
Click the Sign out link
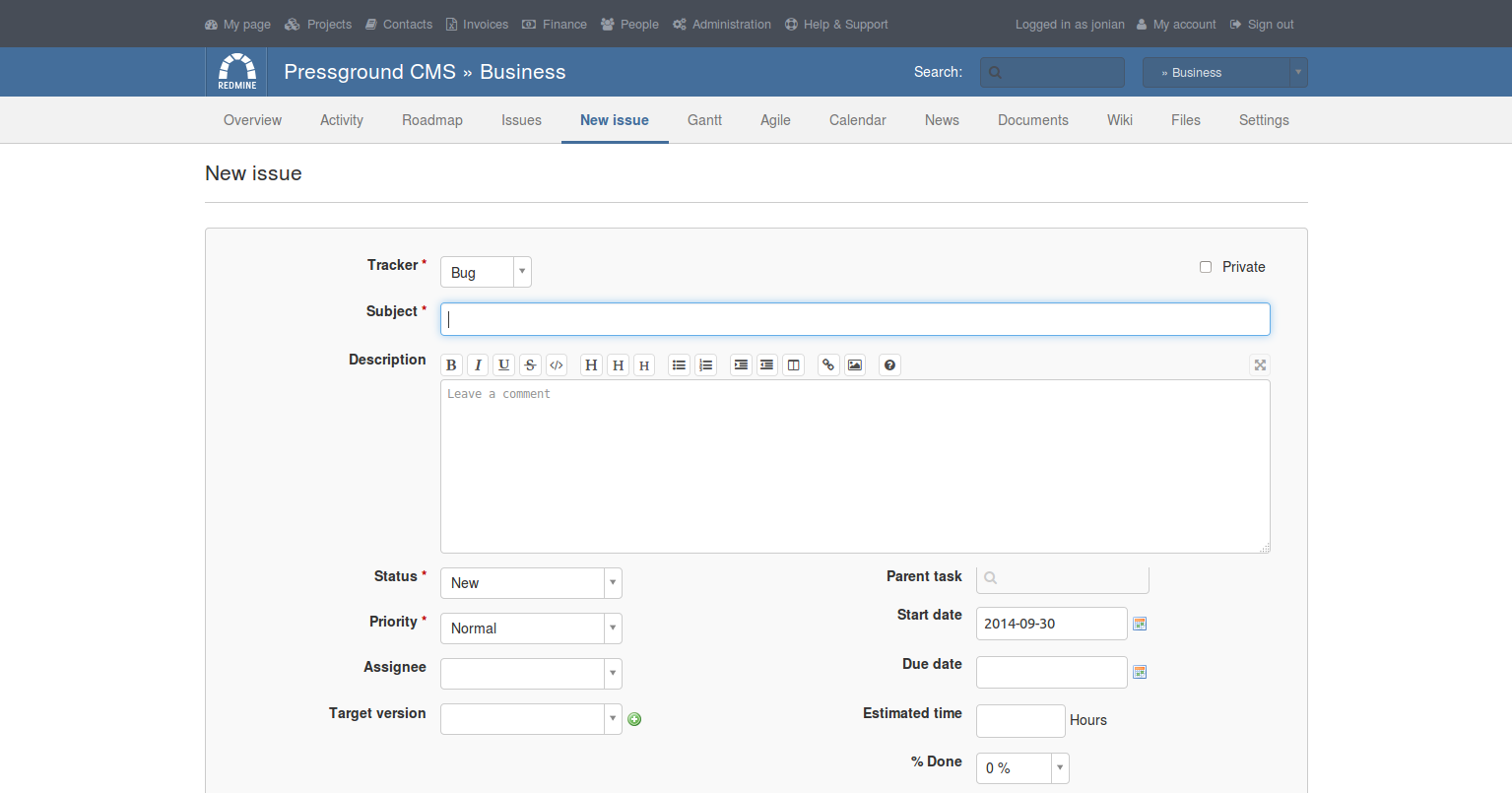click(1270, 25)
